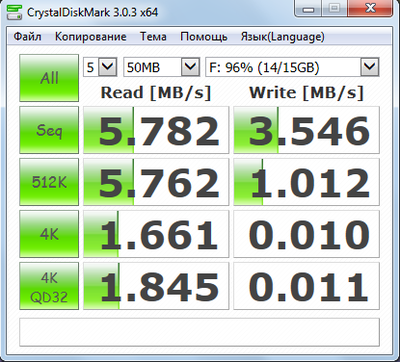Click the empty comment field at bottom

[x=199, y=332]
